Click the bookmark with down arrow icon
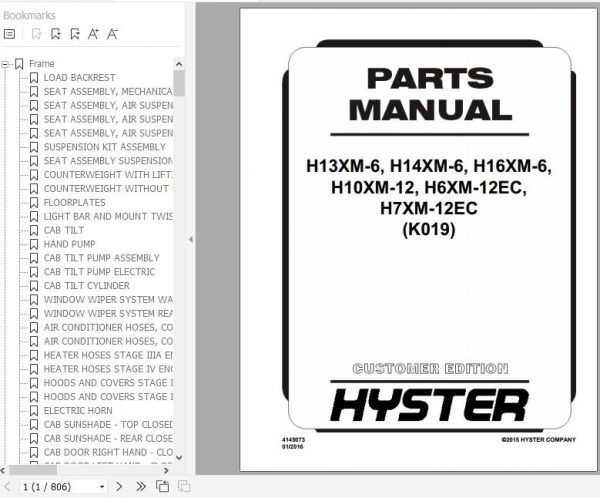The width and height of the screenshot is (600, 498). (75, 34)
